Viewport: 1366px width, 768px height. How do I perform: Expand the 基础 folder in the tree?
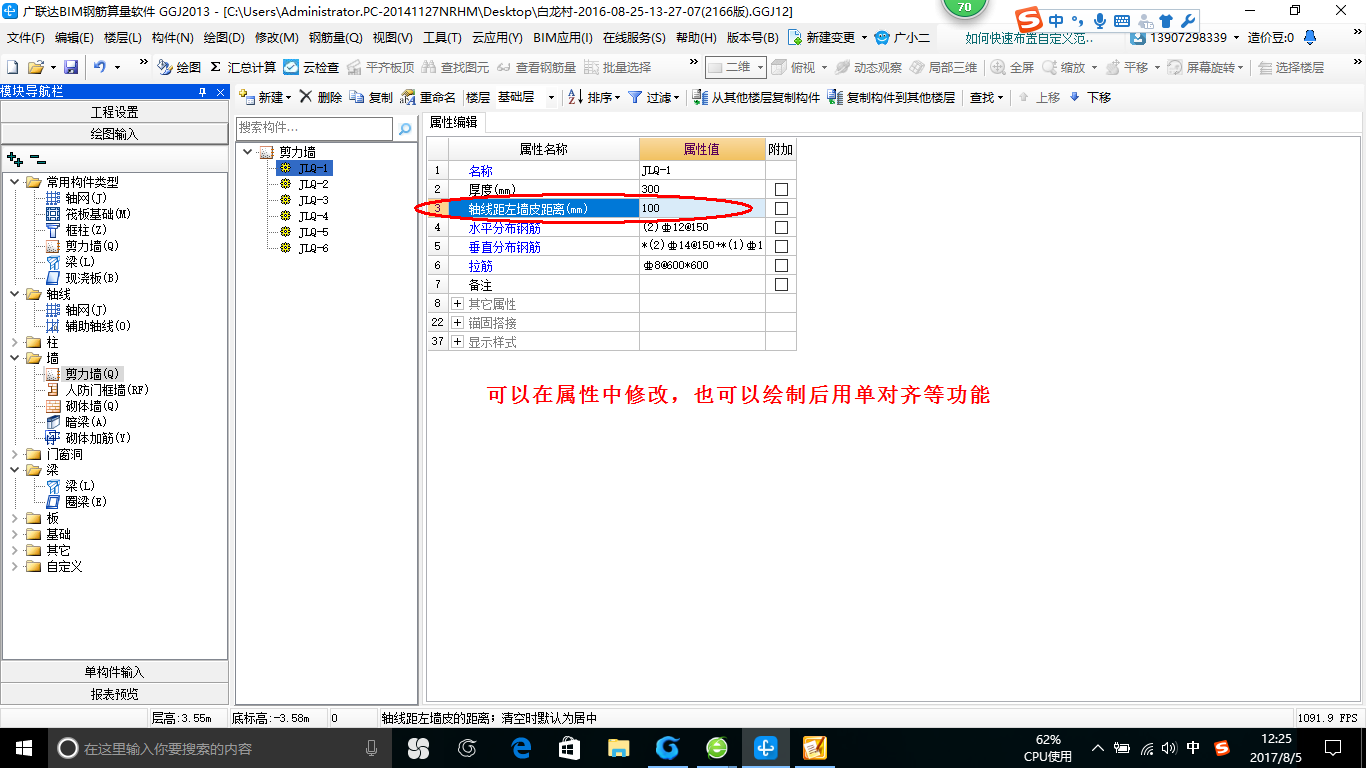[15, 534]
